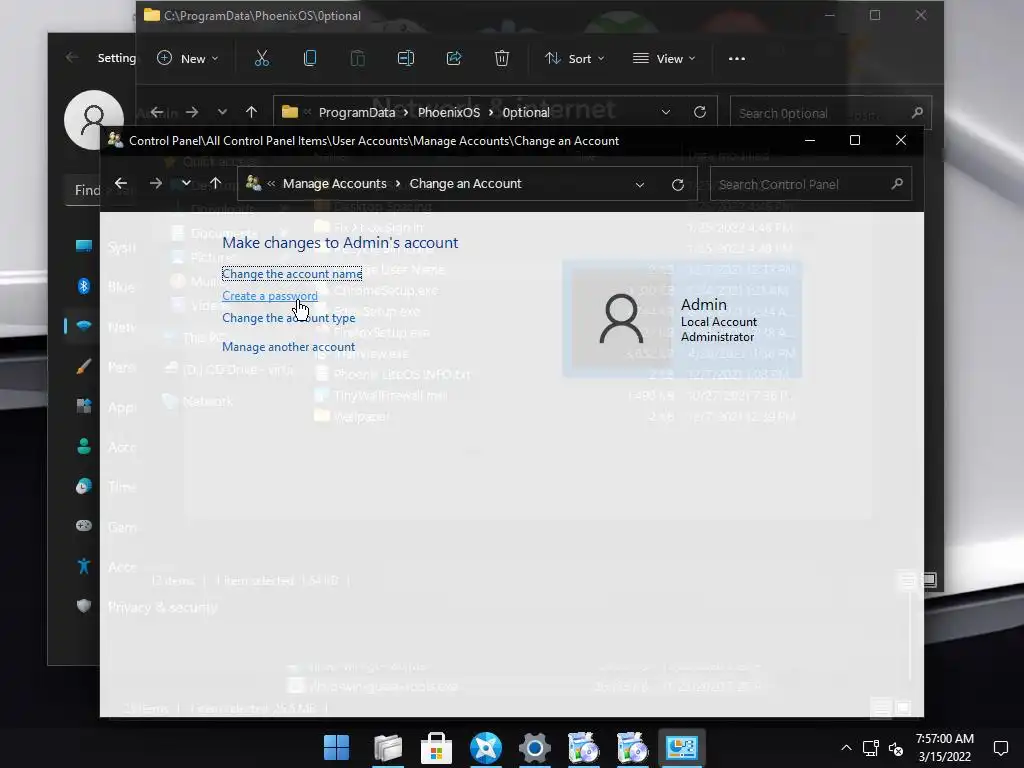Refresh the File Explorer Optional folder
The image size is (1024, 768).
click(700, 112)
